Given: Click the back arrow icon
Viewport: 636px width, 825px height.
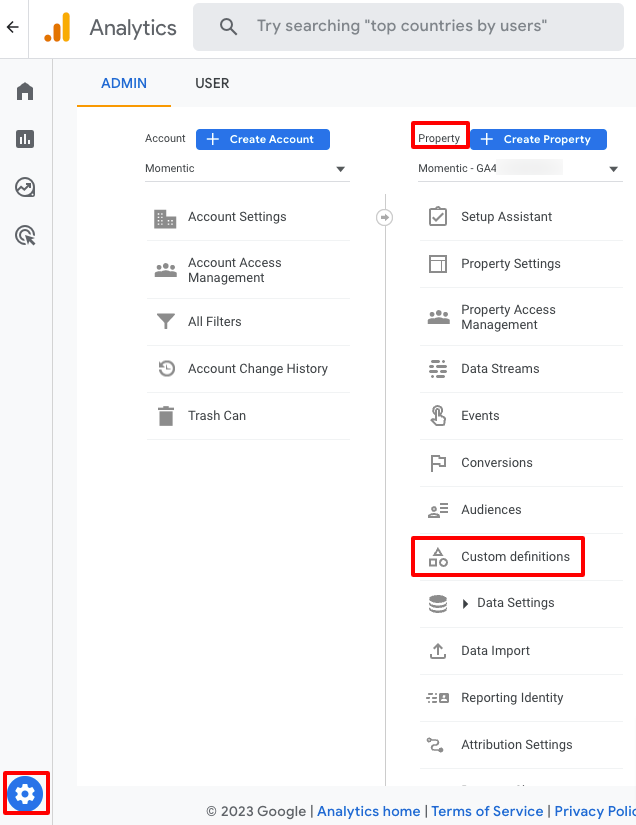Looking at the screenshot, I should pos(13,27).
